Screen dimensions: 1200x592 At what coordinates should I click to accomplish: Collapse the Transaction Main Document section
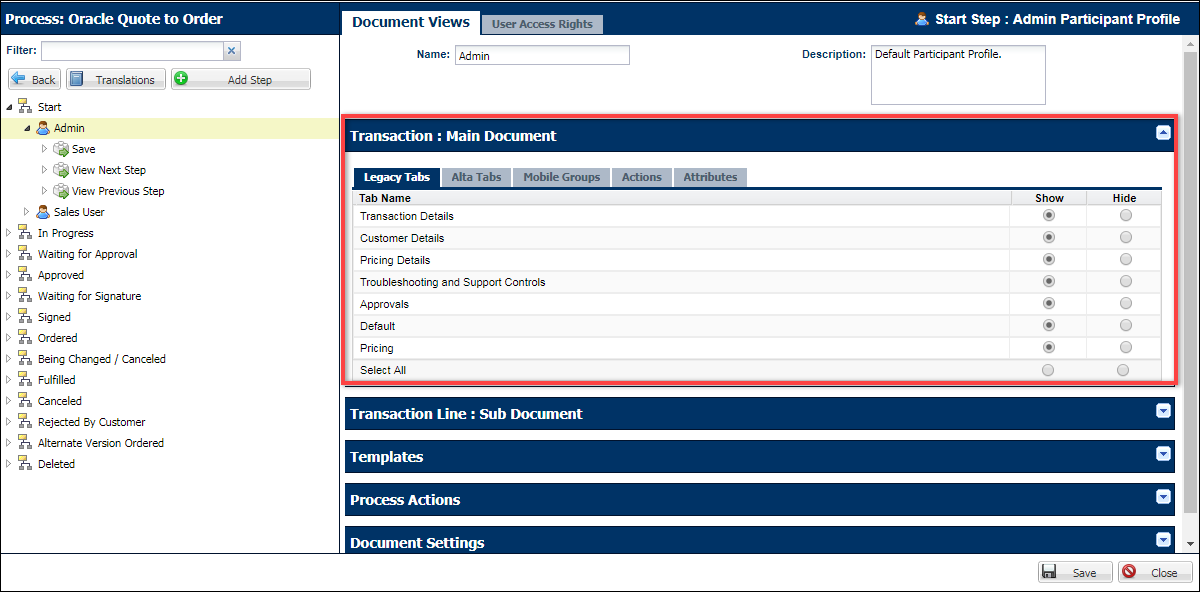click(1162, 132)
